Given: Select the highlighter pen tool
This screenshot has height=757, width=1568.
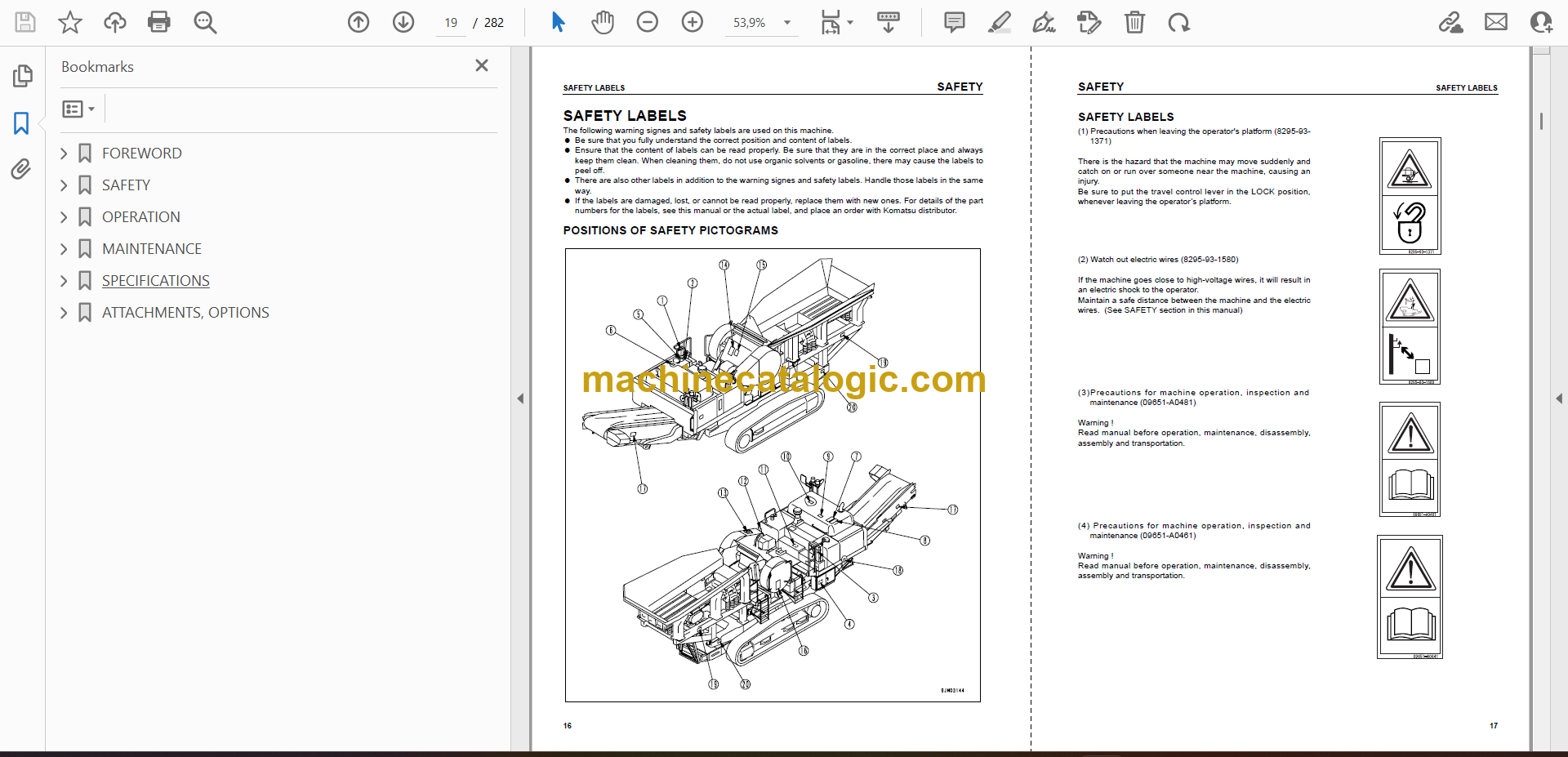Looking at the screenshot, I should (999, 22).
